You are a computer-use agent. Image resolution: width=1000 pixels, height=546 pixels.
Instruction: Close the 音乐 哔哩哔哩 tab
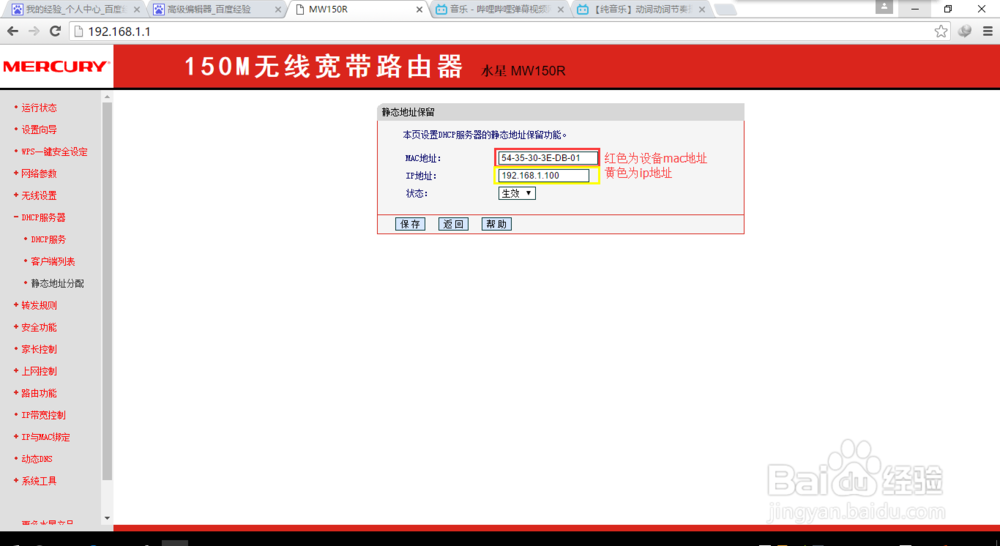[561, 10]
